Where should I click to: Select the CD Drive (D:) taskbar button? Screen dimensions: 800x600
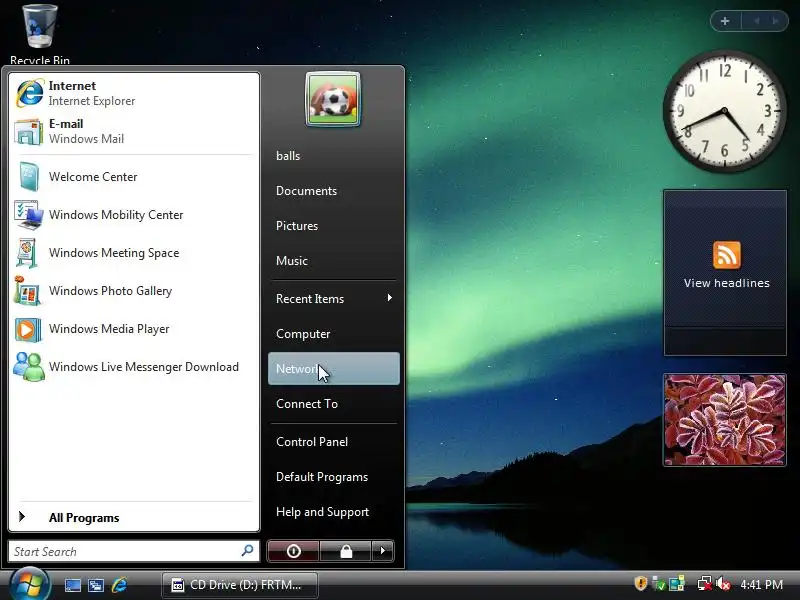[x=240, y=585]
